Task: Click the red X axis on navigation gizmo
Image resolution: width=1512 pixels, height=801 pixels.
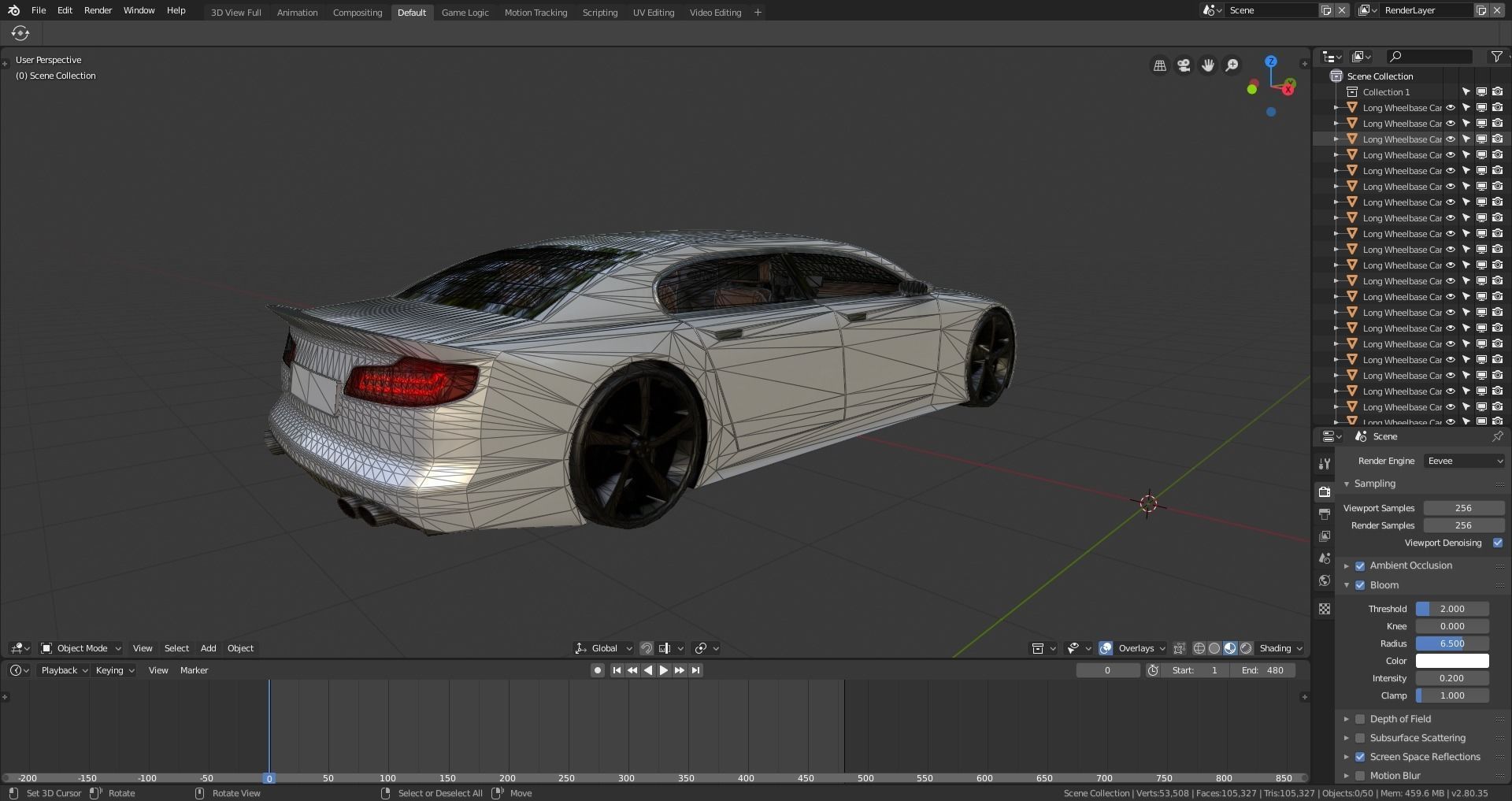Action: tap(1288, 89)
